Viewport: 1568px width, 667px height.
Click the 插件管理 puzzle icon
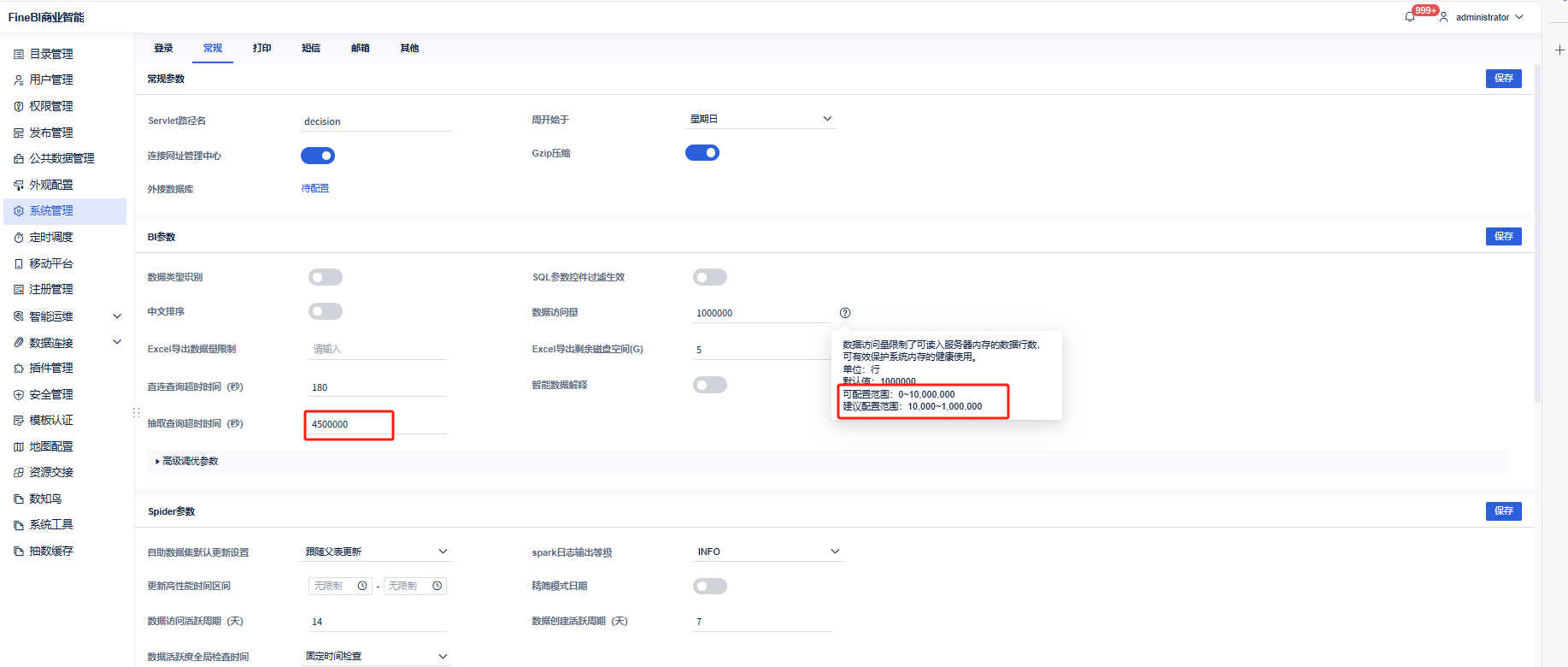(19, 368)
